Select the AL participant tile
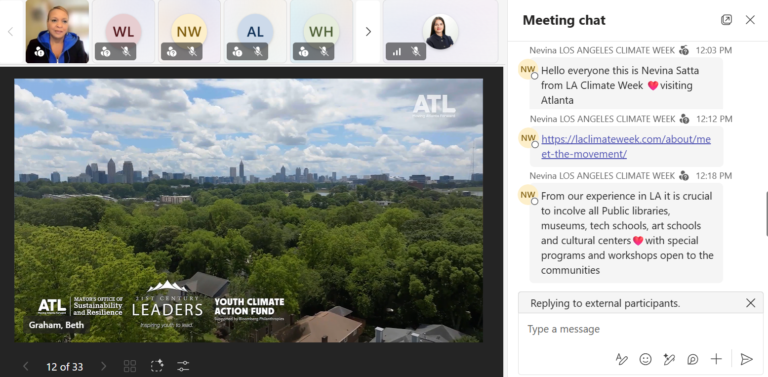Screen dimensions: 768x377 click(255, 32)
